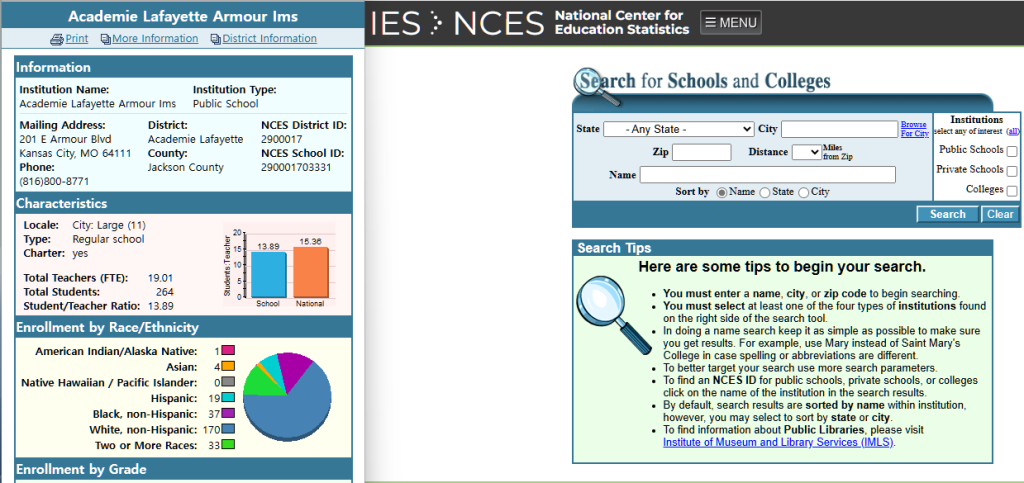The image size is (1024, 483).
Task: Click the NCES School ID 290001703331
Action: [x=296, y=167]
